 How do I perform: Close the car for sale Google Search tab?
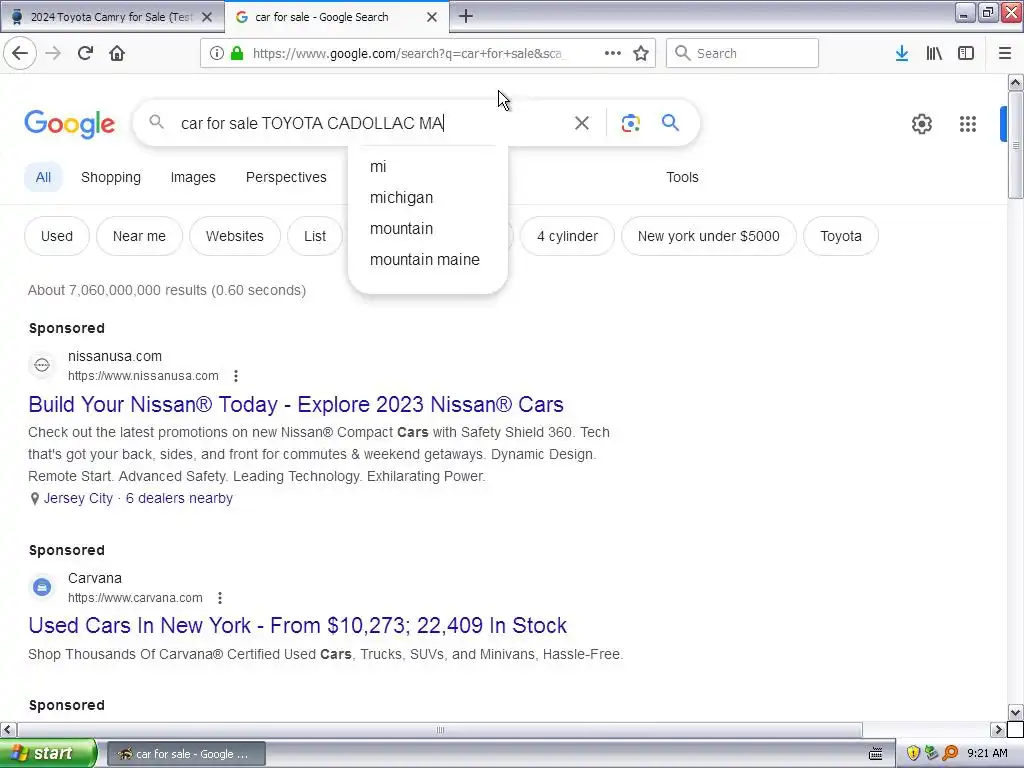click(432, 17)
